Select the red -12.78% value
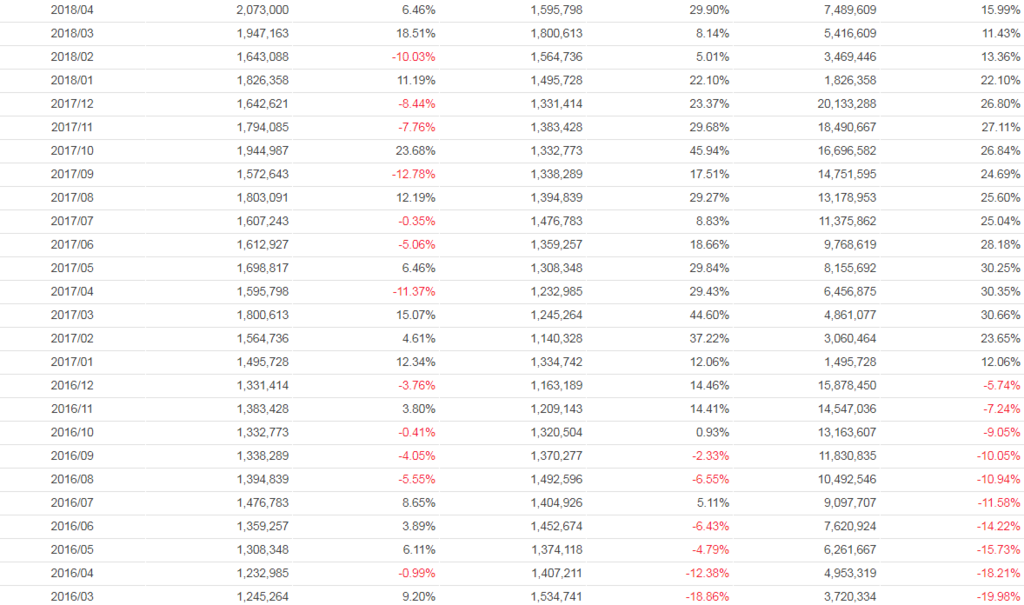1024x605 pixels. (x=414, y=174)
